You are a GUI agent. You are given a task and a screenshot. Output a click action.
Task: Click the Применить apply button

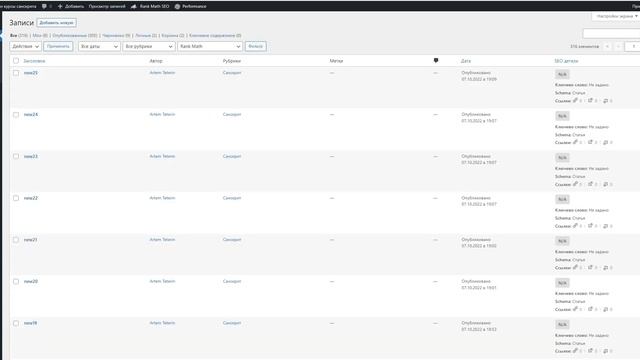58,47
